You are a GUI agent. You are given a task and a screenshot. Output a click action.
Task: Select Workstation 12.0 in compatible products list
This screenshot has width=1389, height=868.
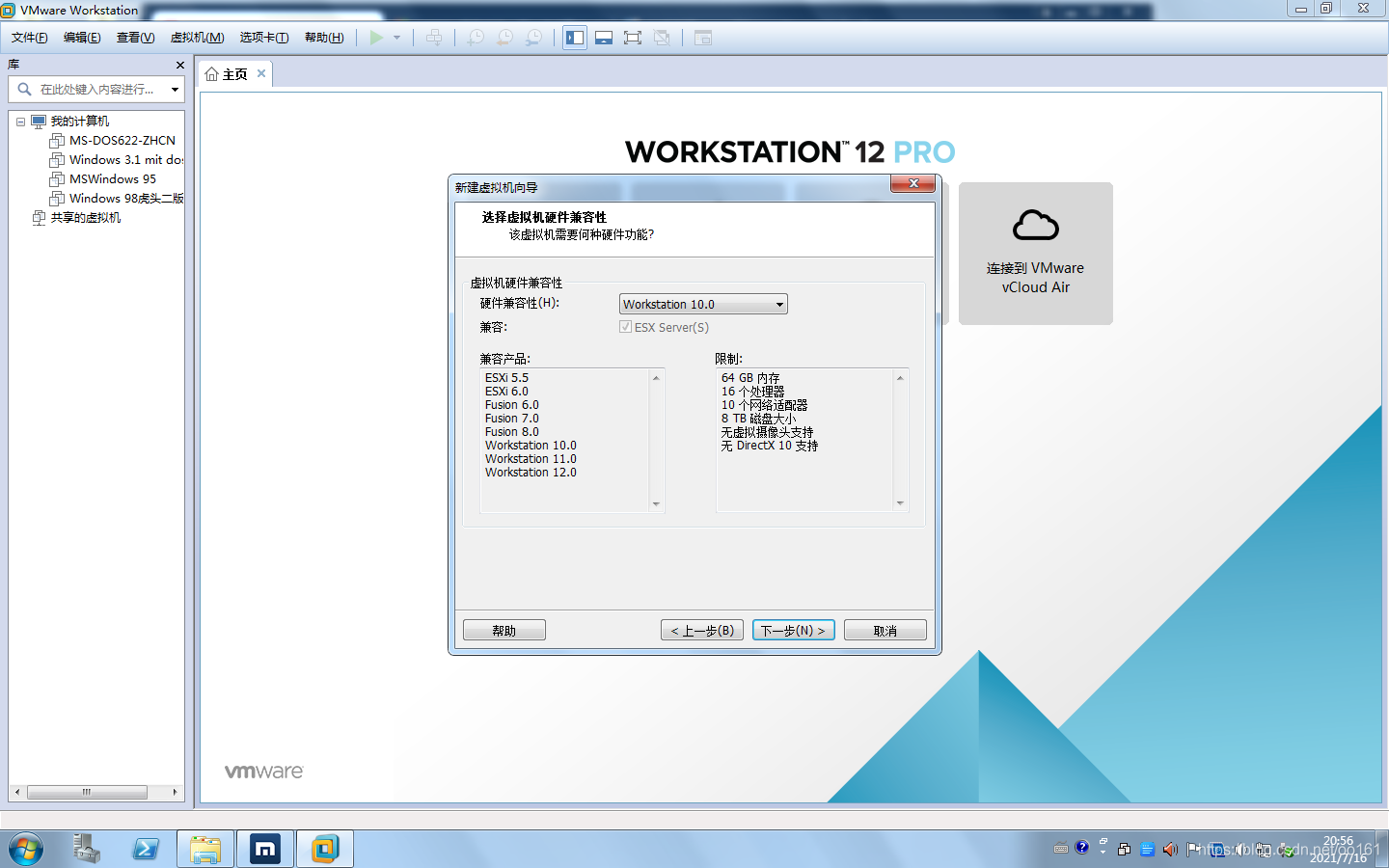pos(531,473)
